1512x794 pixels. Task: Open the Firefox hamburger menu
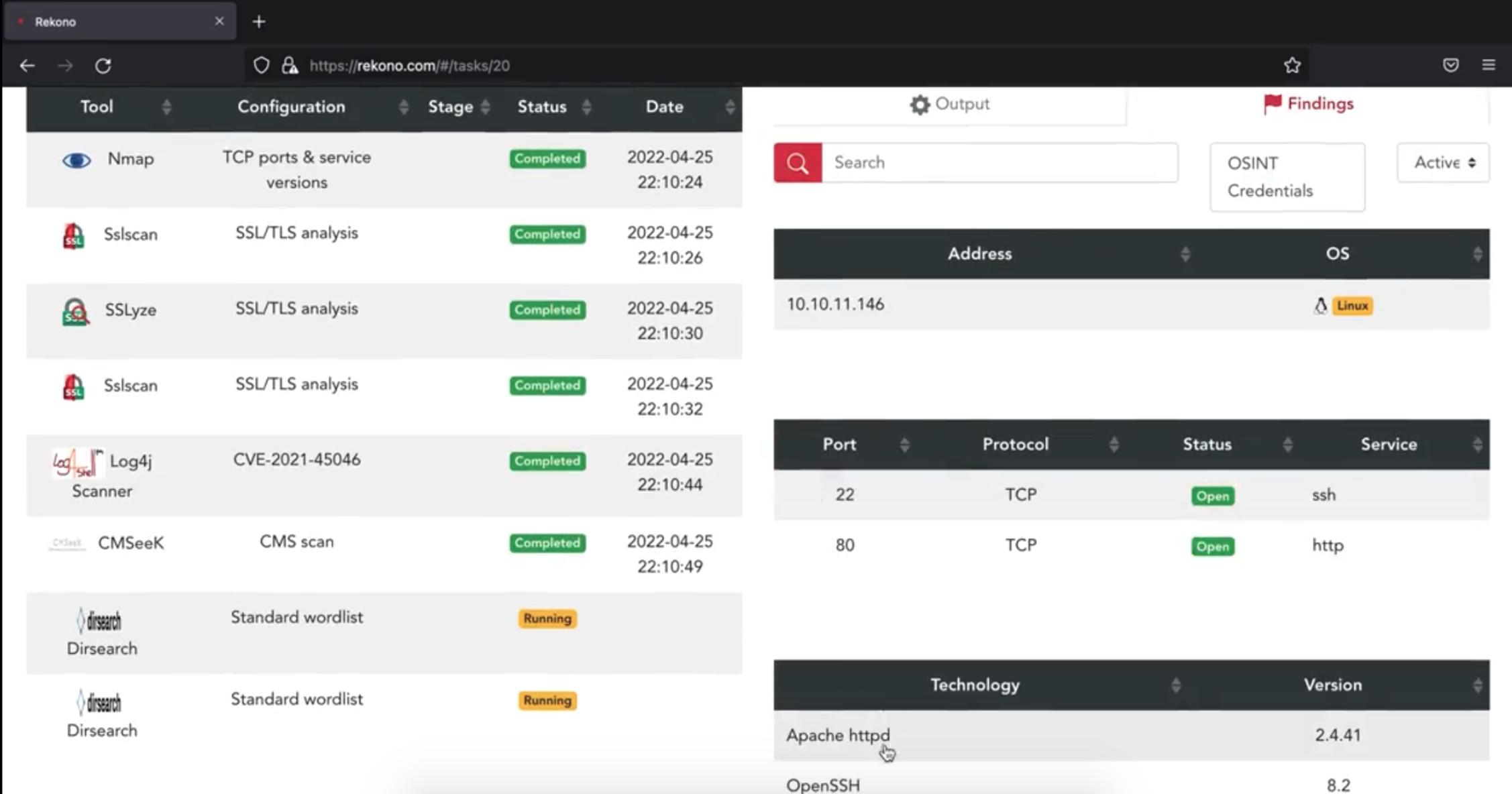(x=1489, y=65)
